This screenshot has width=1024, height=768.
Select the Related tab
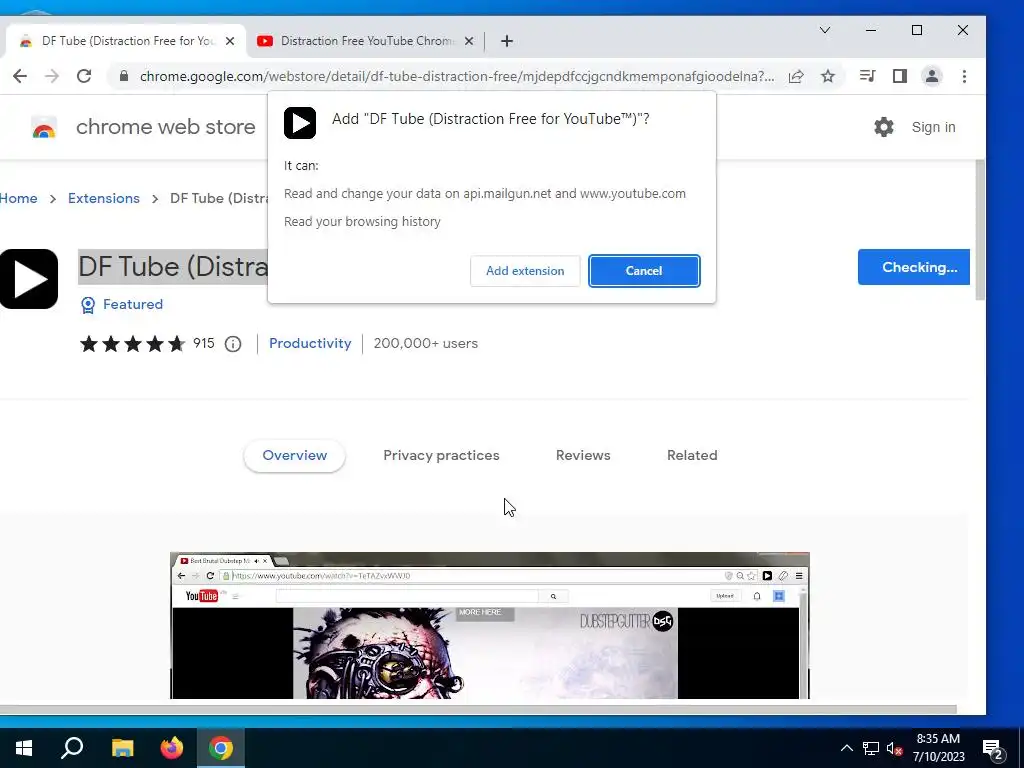tap(692, 455)
